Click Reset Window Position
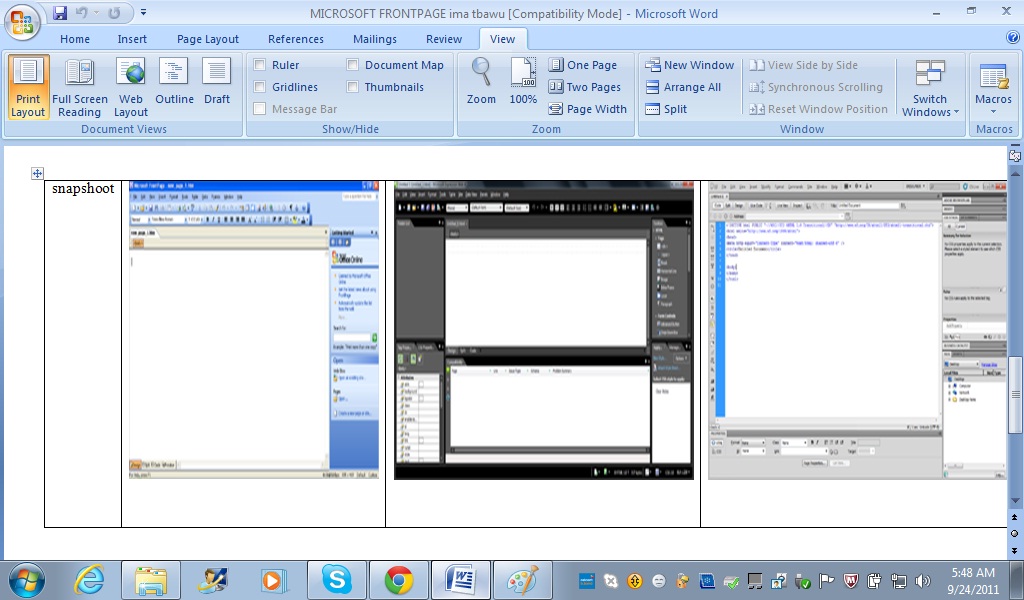Image resolution: width=1024 pixels, height=600 pixels. 818,109
